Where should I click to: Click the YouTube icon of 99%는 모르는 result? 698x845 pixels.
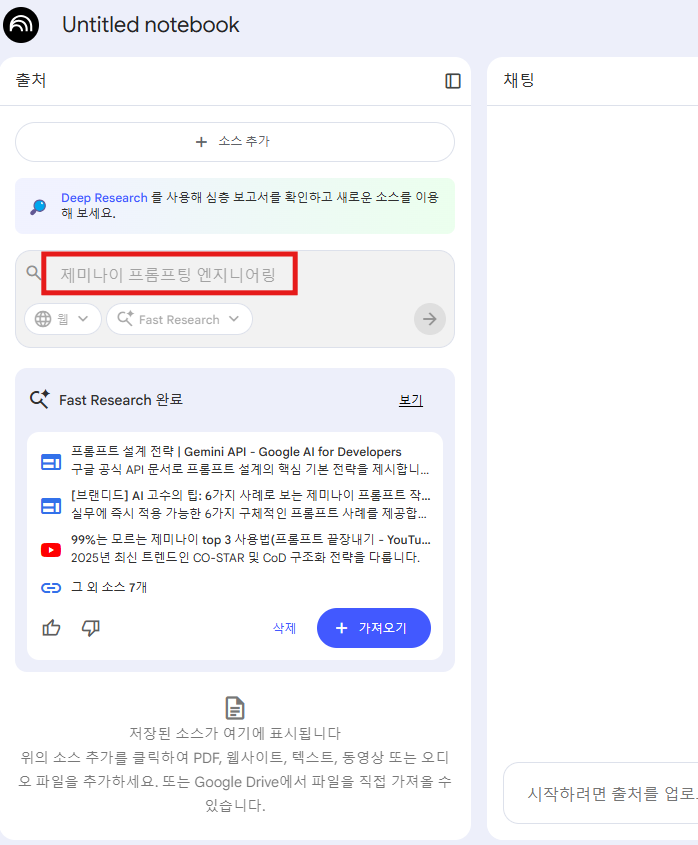pyautogui.click(x=51, y=550)
